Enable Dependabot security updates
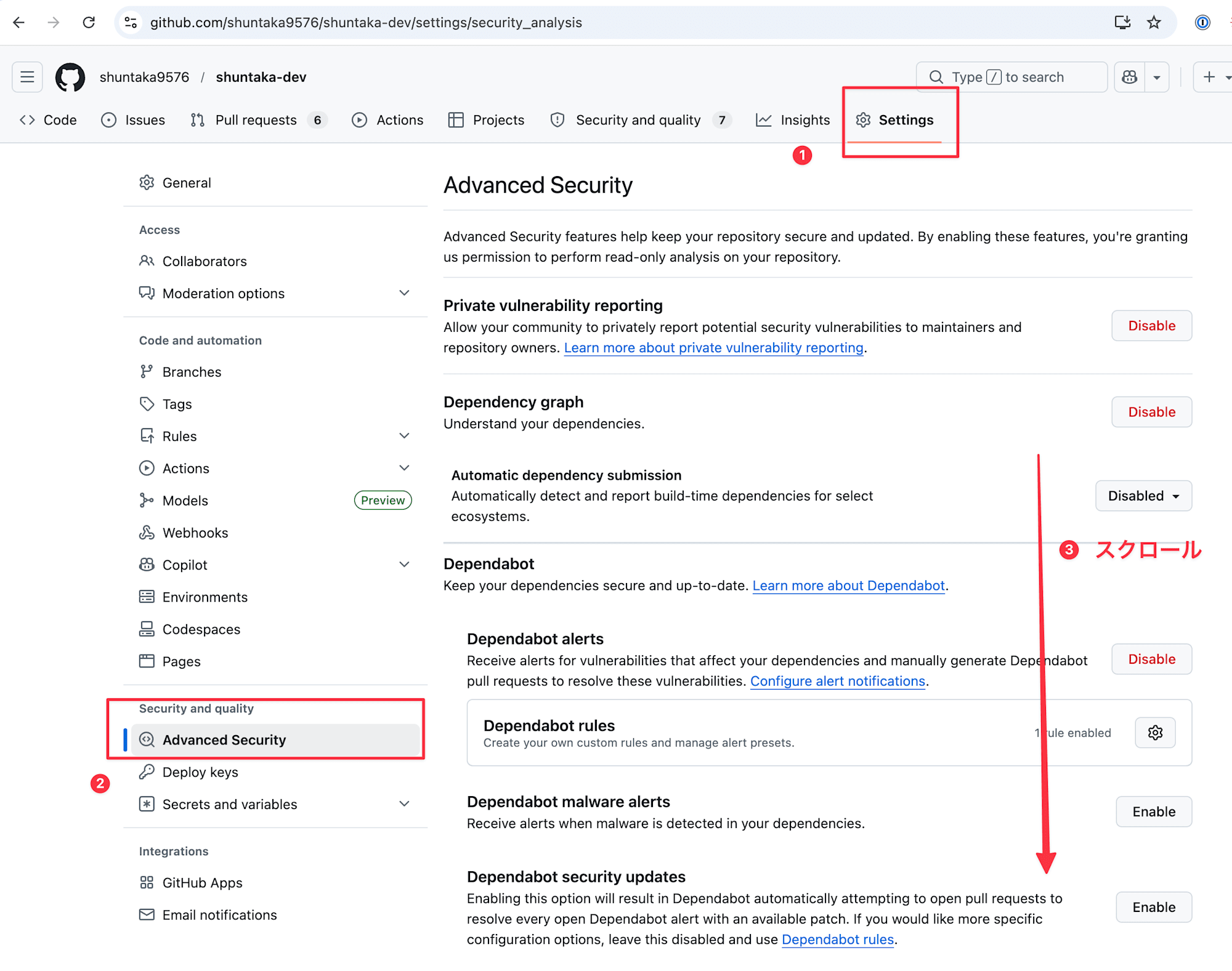Image resolution: width=1232 pixels, height=971 pixels. (x=1154, y=907)
